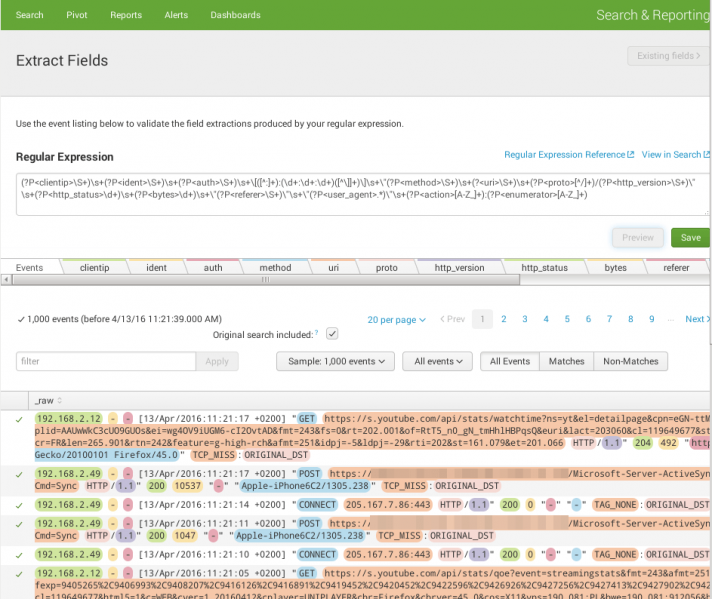Open the Pivot menu item

coord(77,15)
